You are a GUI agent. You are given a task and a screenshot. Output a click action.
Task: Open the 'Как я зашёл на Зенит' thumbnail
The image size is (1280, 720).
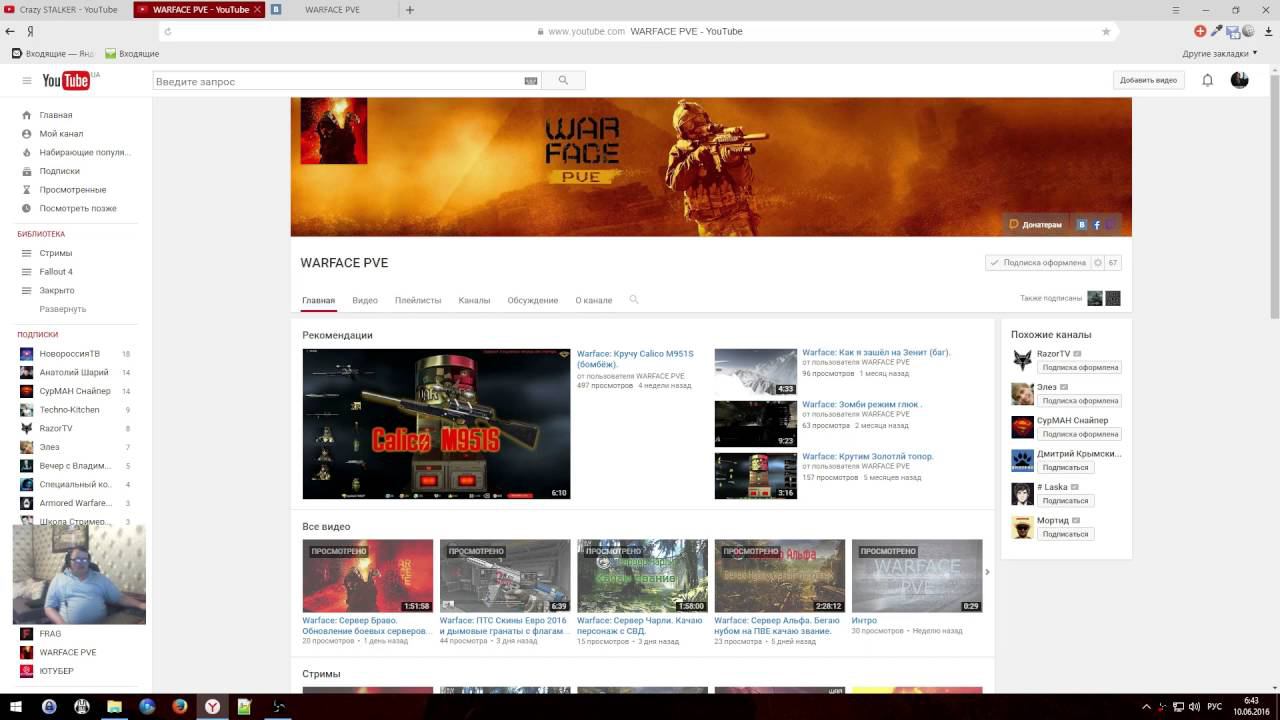point(756,372)
